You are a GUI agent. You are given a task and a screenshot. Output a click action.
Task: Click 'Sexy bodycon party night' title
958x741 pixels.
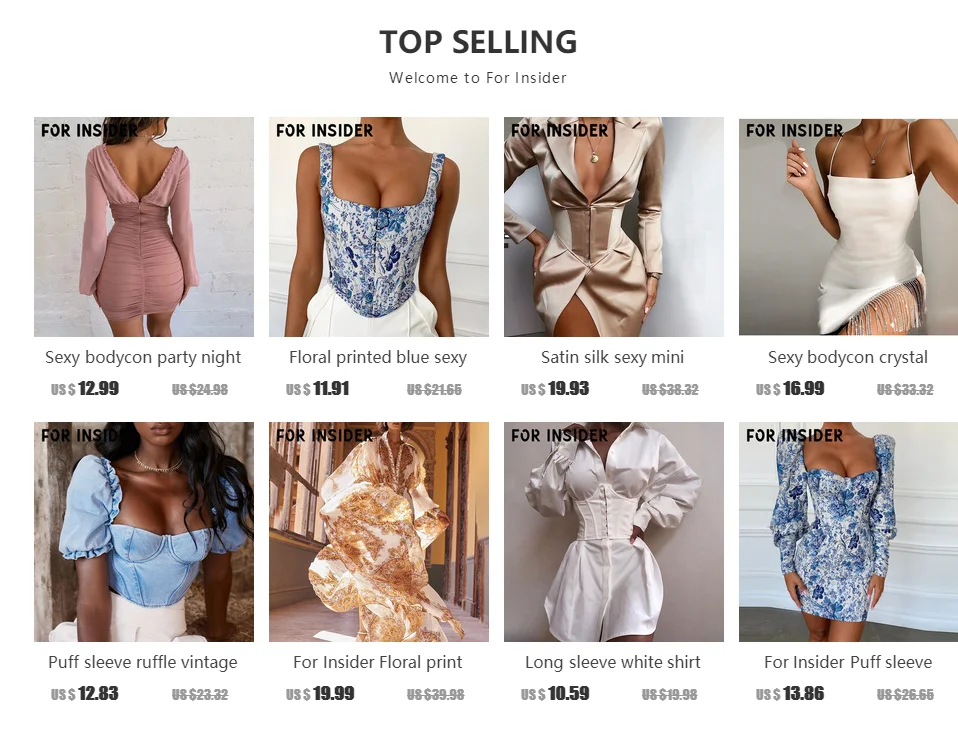coord(143,357)
